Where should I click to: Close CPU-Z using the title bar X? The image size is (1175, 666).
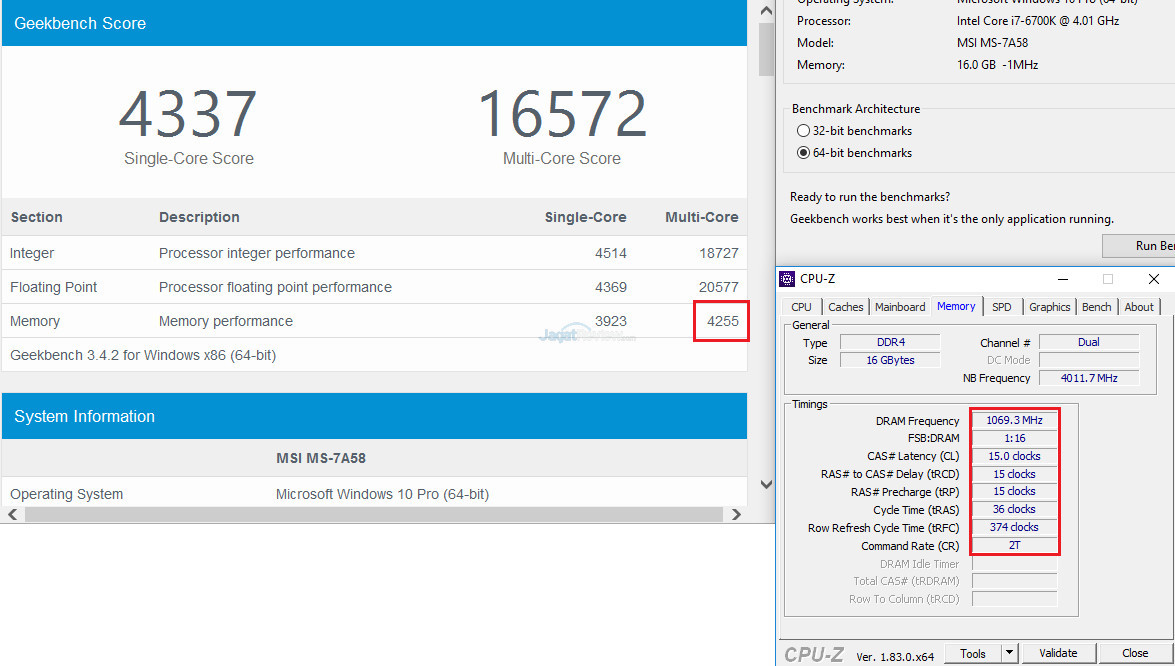coord(1153,279)
